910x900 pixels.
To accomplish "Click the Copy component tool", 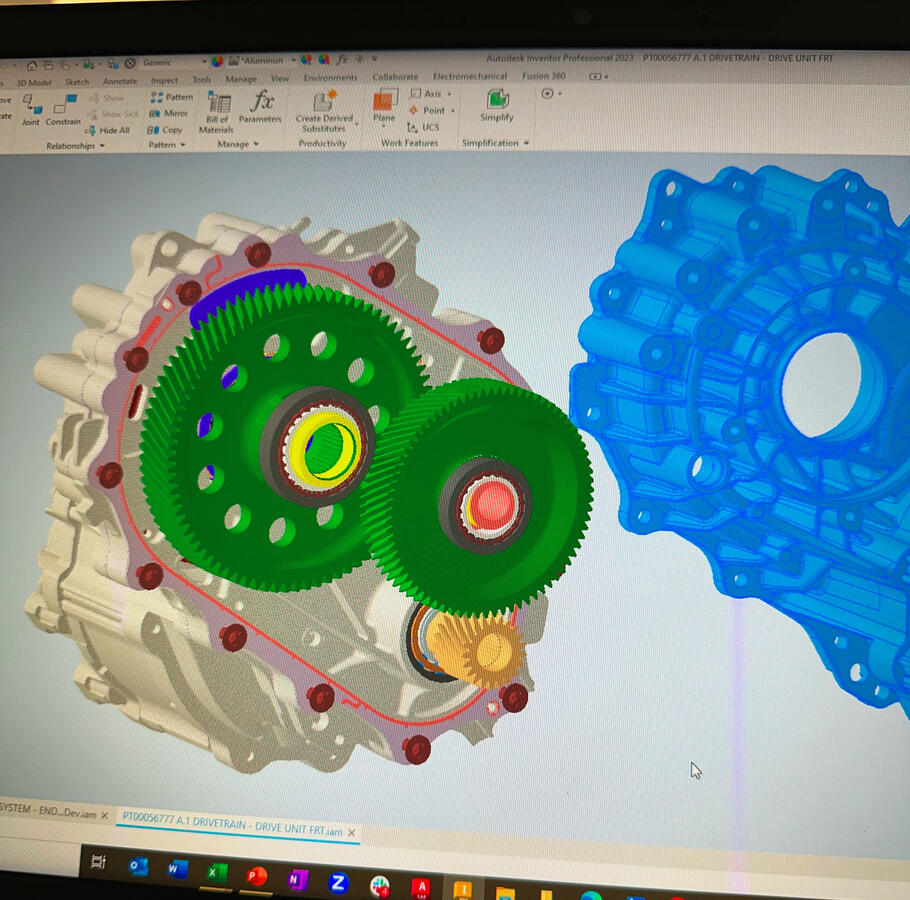I will (x=165, y=130).
